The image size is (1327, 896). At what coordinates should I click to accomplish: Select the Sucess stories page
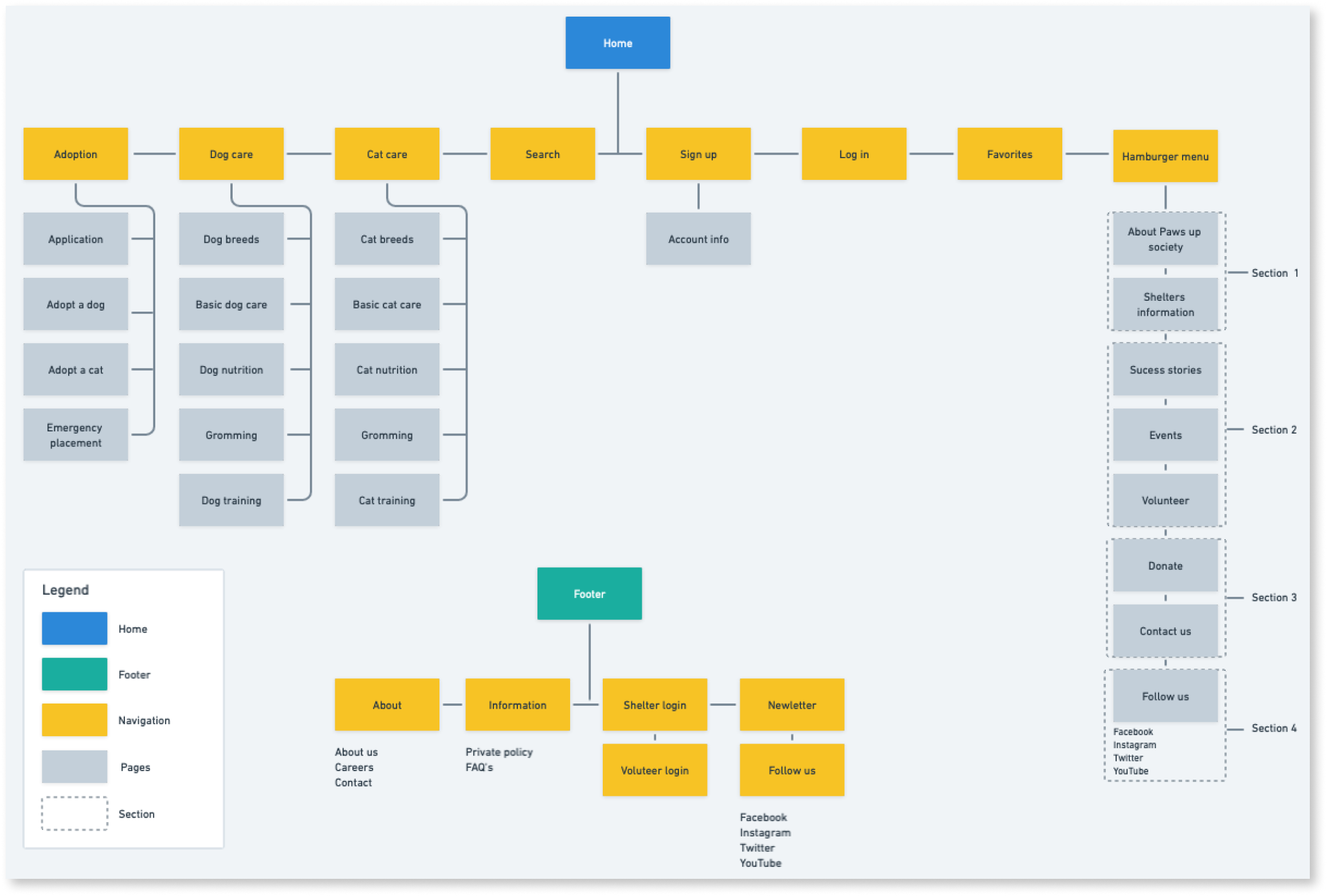[x=1165, y=370]
